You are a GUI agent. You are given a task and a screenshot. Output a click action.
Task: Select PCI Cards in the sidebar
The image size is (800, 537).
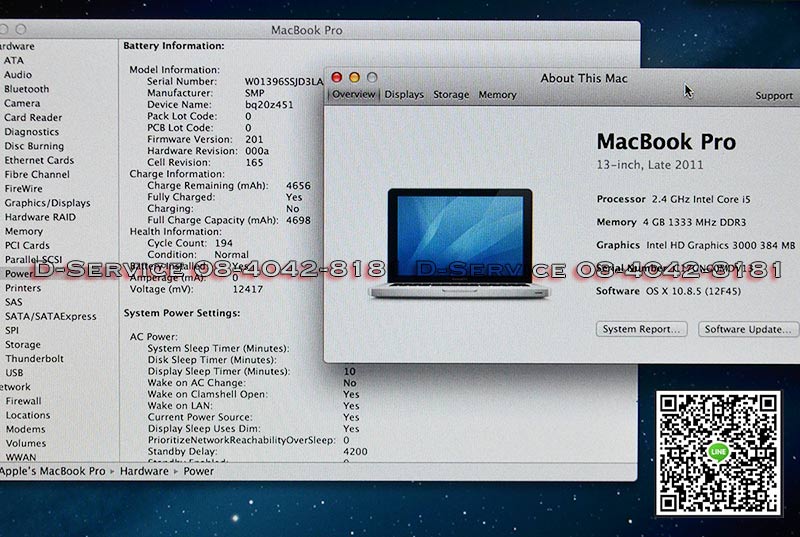tap(27, 245)
